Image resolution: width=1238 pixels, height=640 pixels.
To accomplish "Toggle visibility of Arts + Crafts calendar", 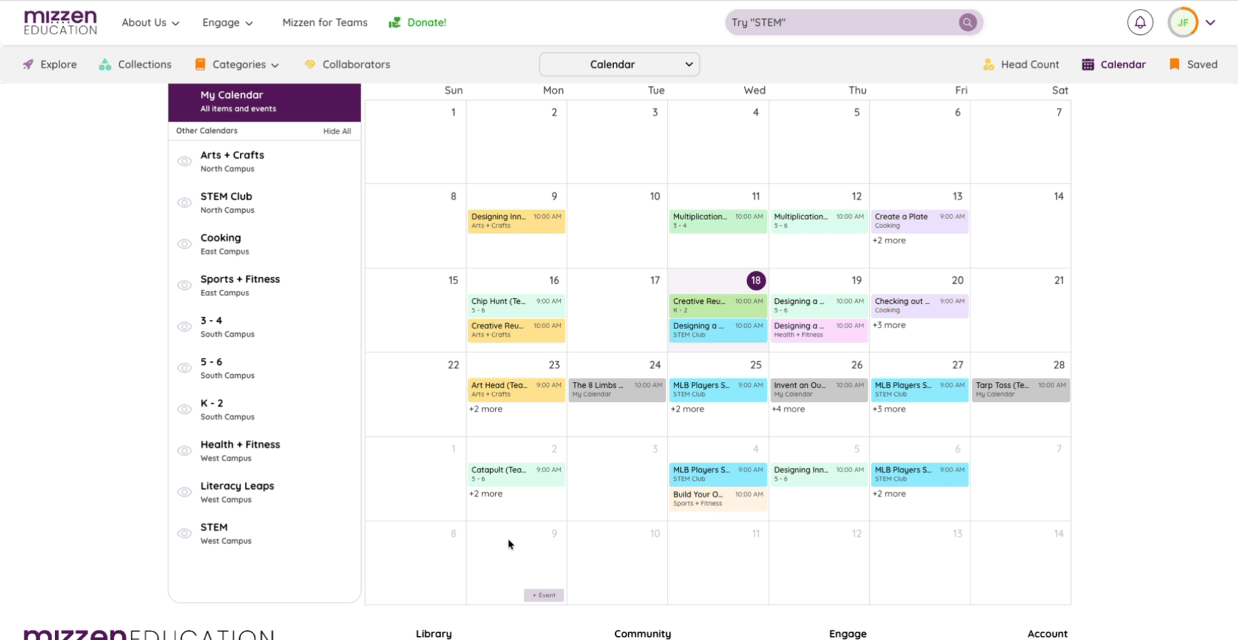I will click(184, 161).
